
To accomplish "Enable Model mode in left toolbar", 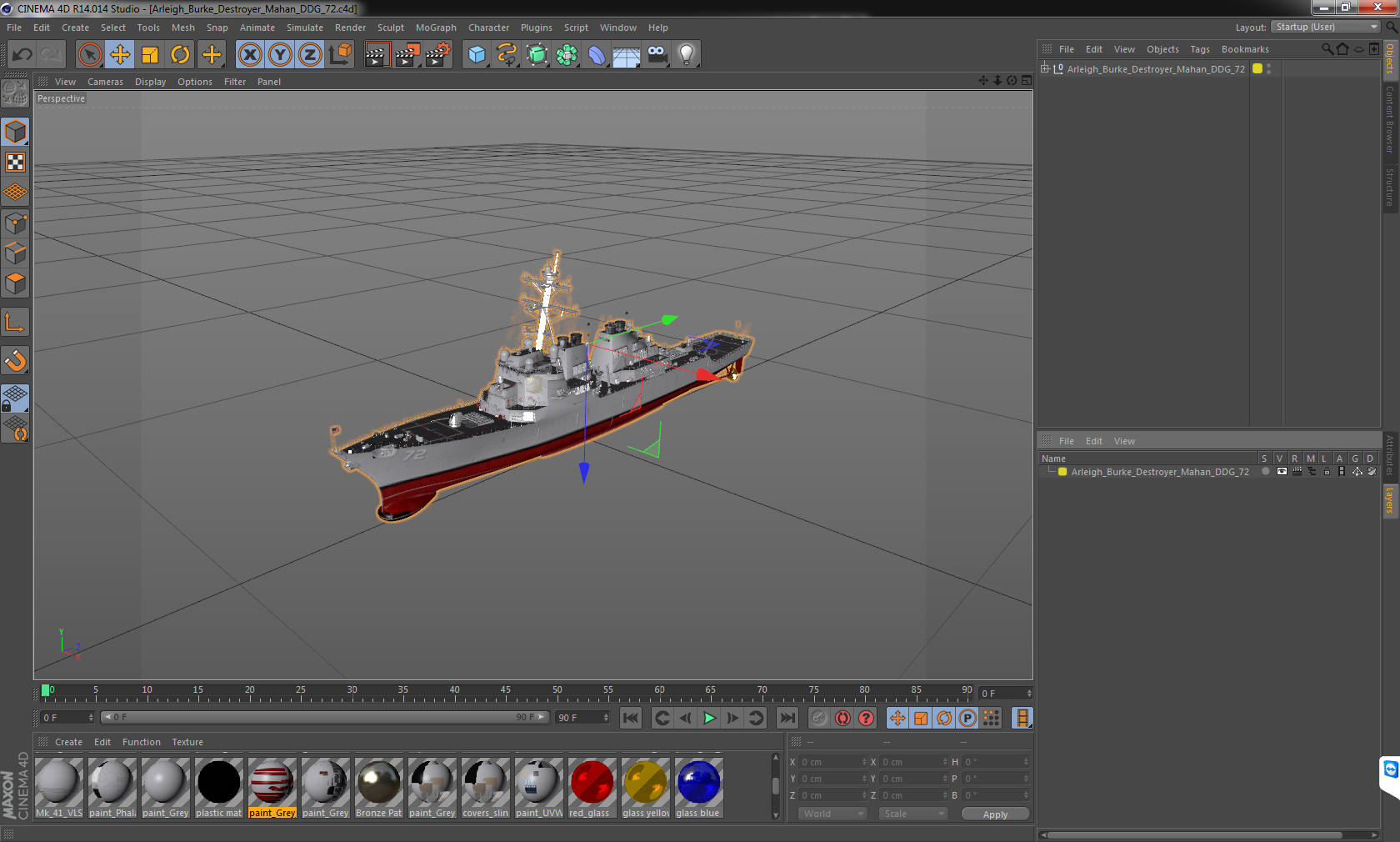I will pos(16,132).
